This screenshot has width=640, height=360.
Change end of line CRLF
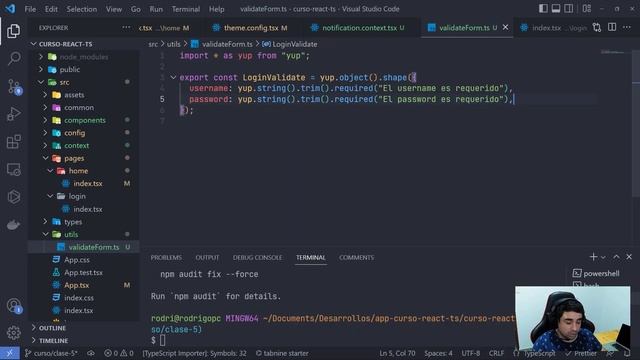click(496, 353)
